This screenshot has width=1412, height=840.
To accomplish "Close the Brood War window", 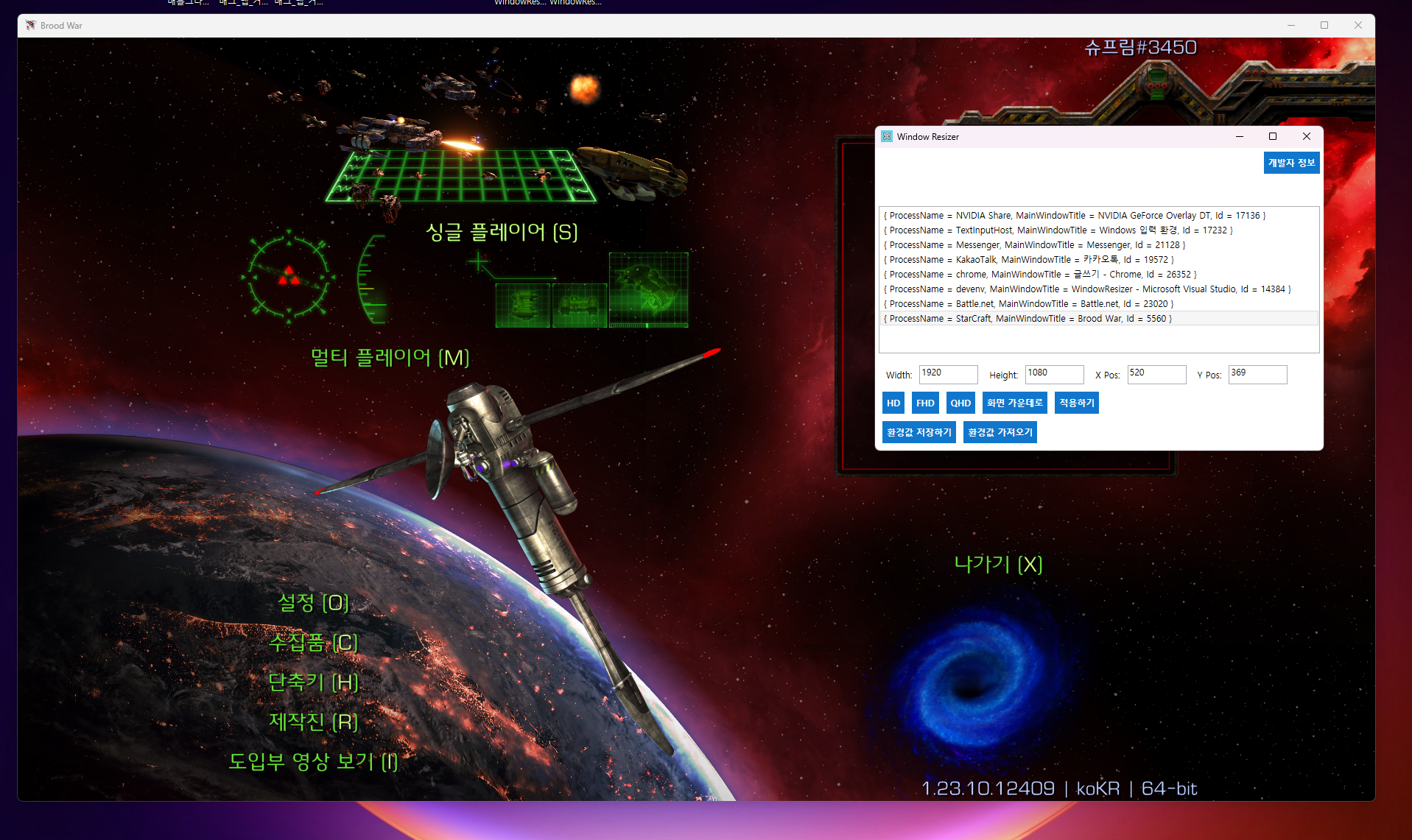I will pos(1358,25).
